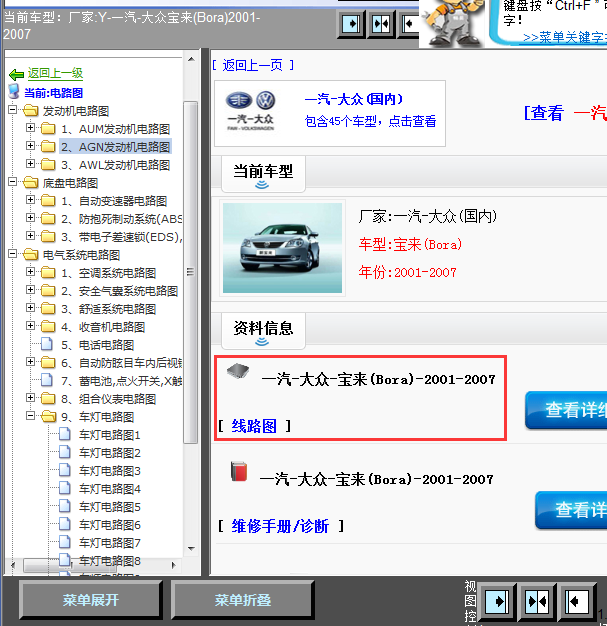607x626 pixels.
Task: Open 车灯电路图5 in the tree
Action: (109, 507)
